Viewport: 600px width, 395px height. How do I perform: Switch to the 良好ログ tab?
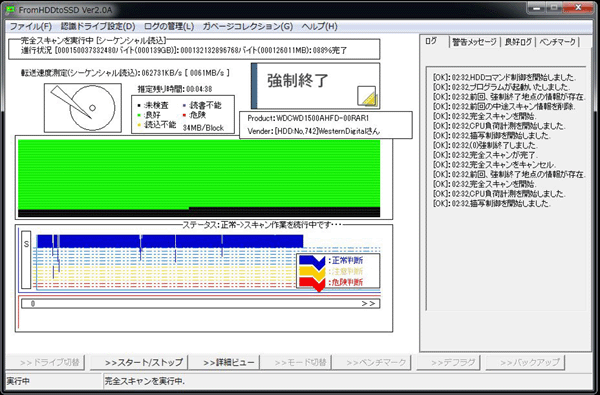tap(518, 42)
